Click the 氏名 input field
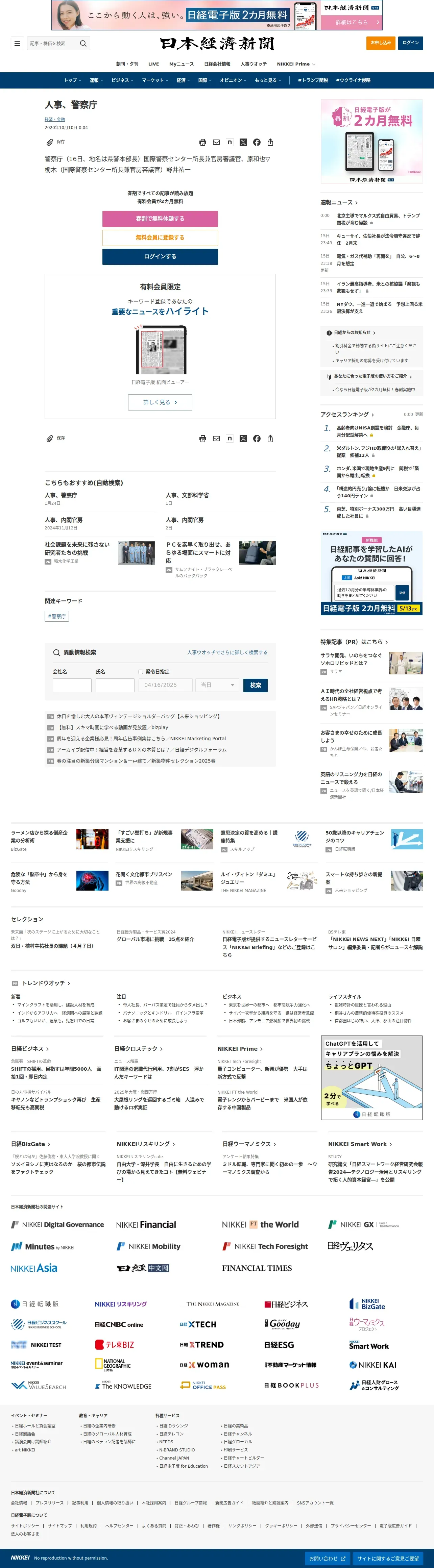The height and width of the screenshot is (1568, 434). tap(115, 686)
